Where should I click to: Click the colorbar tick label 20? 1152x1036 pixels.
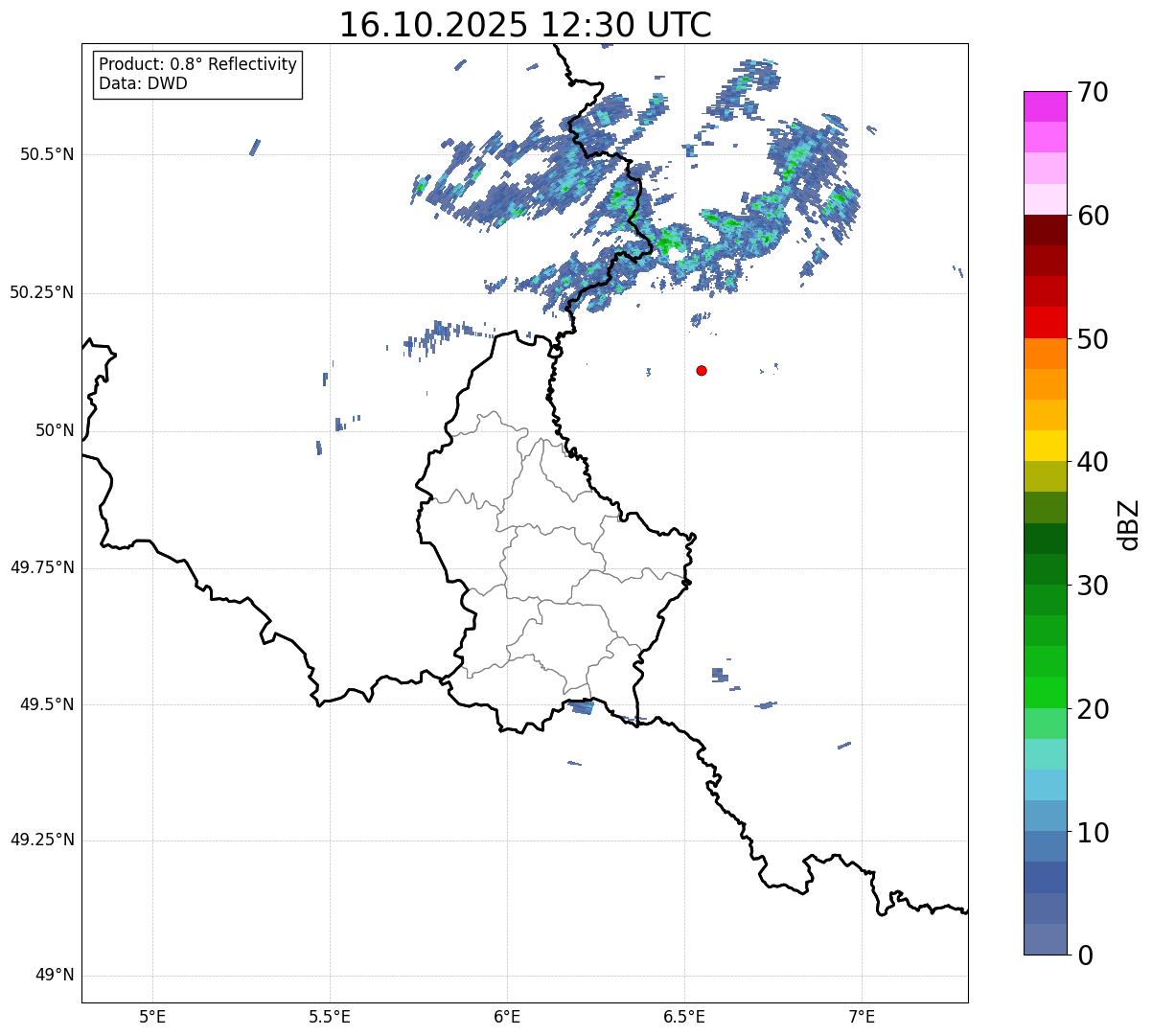pyautogui.click(x=1093, y=709)
